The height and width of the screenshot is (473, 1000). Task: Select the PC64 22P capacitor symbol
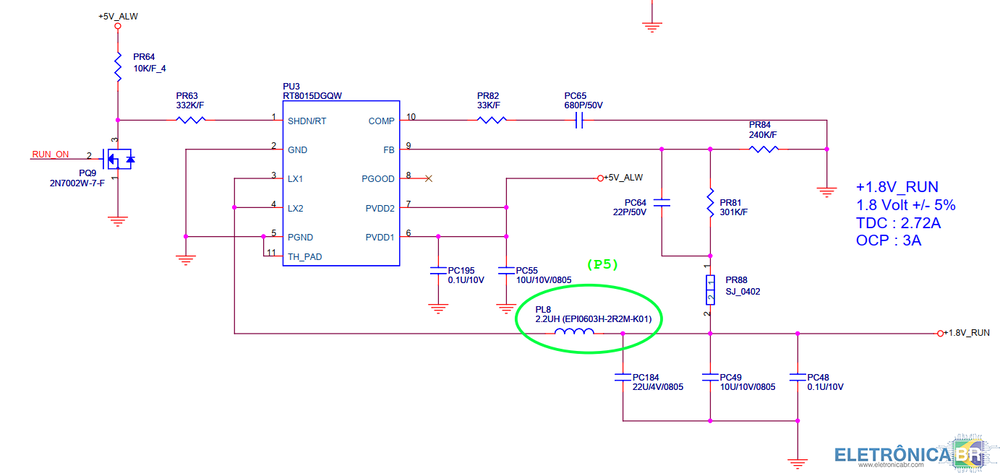pyautogui.click(x=663, y=203)
